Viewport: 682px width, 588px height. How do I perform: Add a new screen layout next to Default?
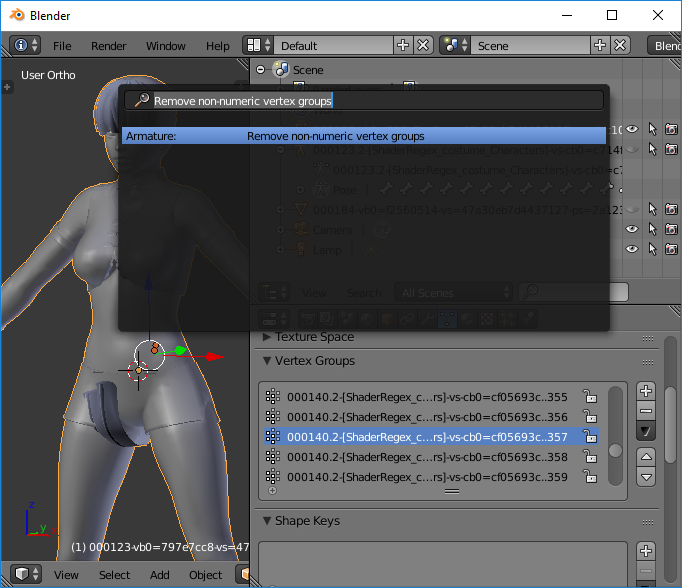[x=403, y=45]
